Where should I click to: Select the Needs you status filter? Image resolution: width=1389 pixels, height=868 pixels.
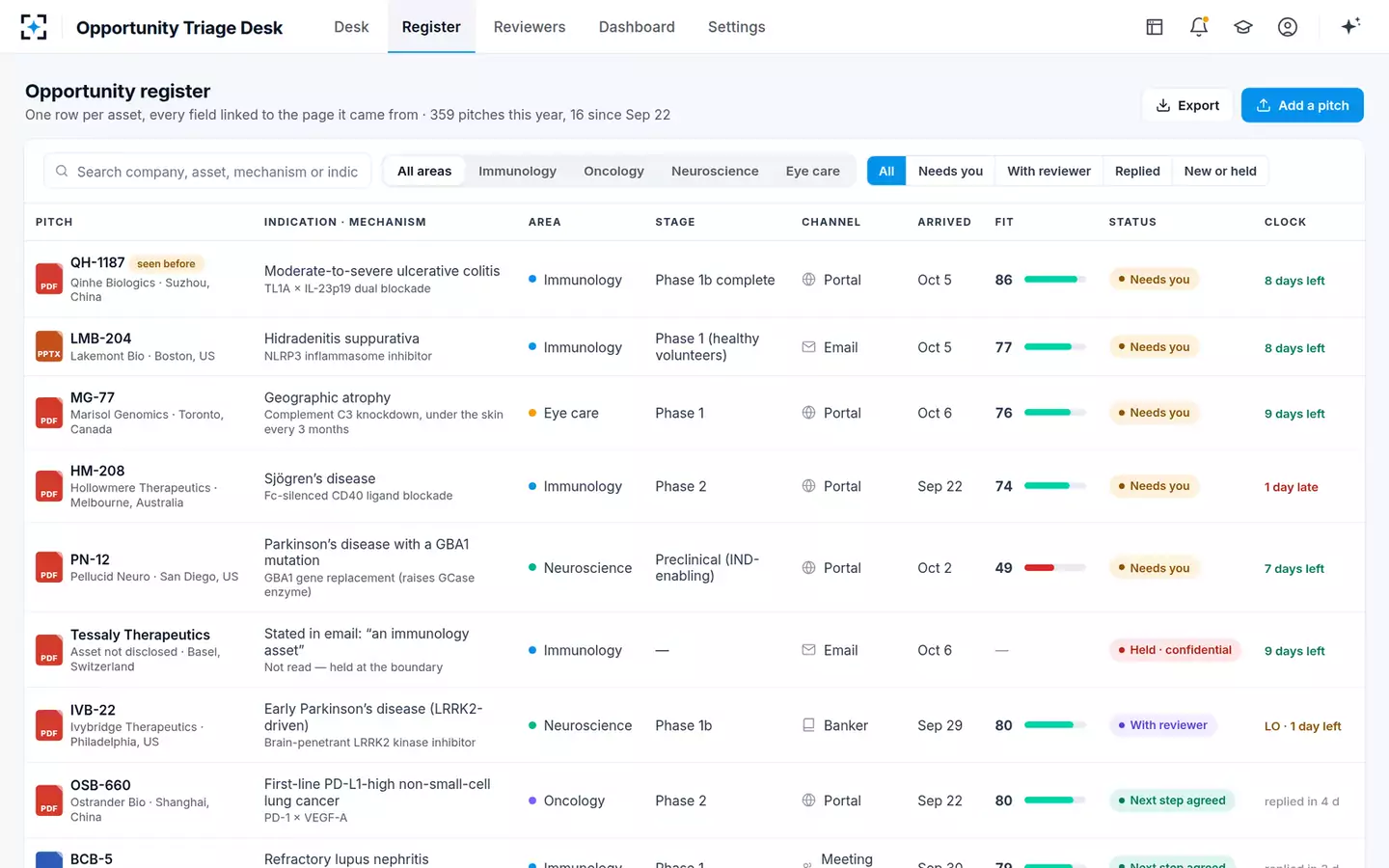point(950,171)
